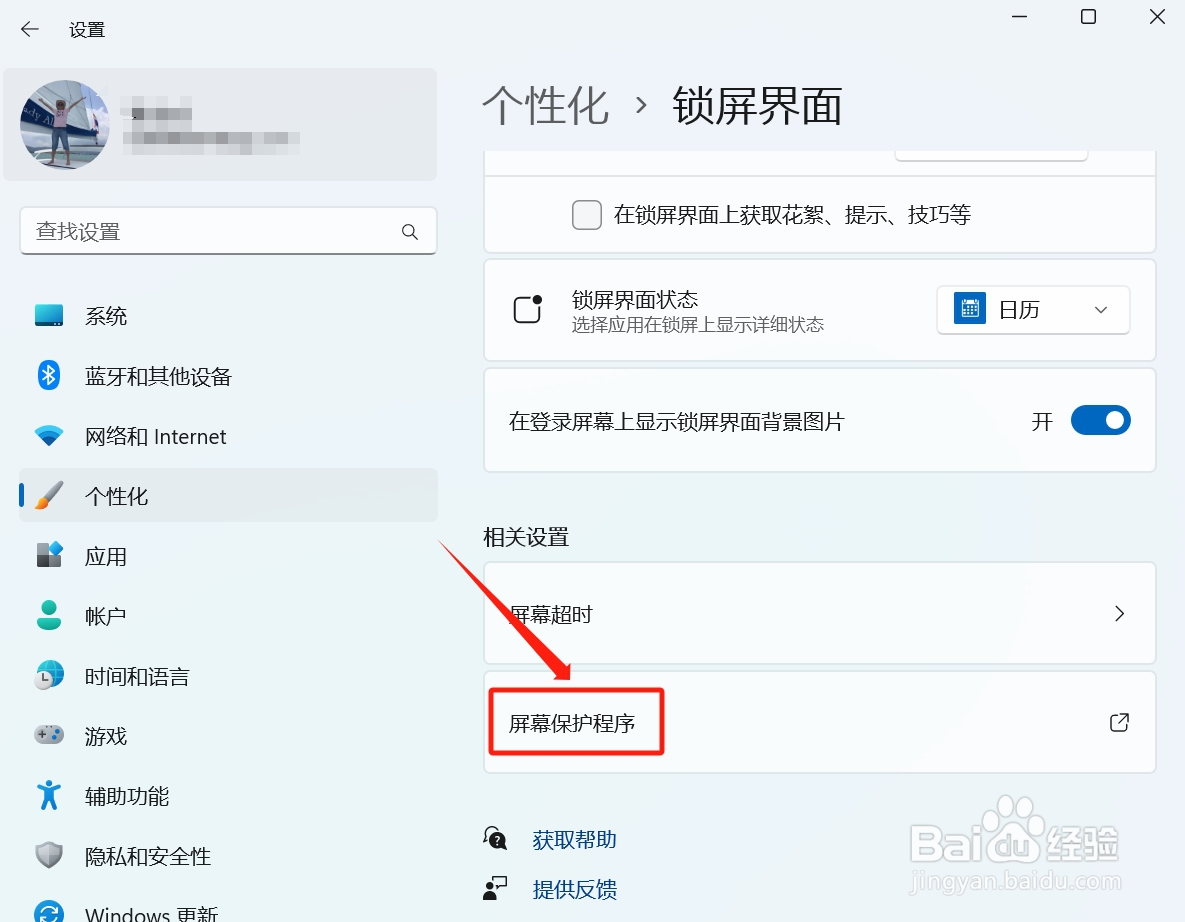
Task: Enable 在锁屏界面上获取花絮、提示、技巧等
Action: 587,214
